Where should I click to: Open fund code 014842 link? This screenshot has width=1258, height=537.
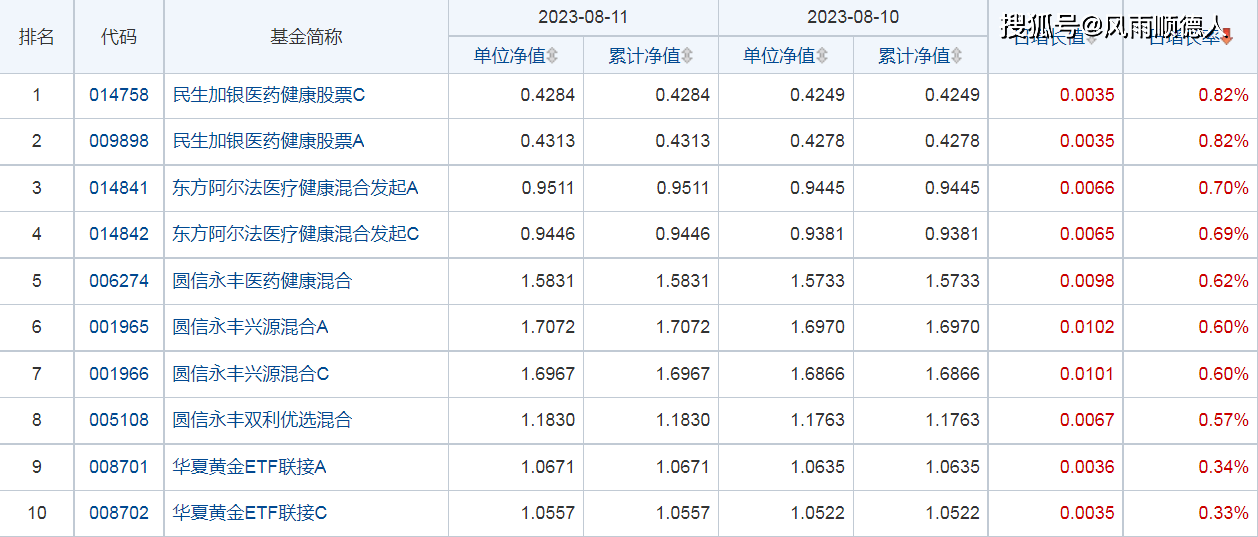click(x=118, y=234)
